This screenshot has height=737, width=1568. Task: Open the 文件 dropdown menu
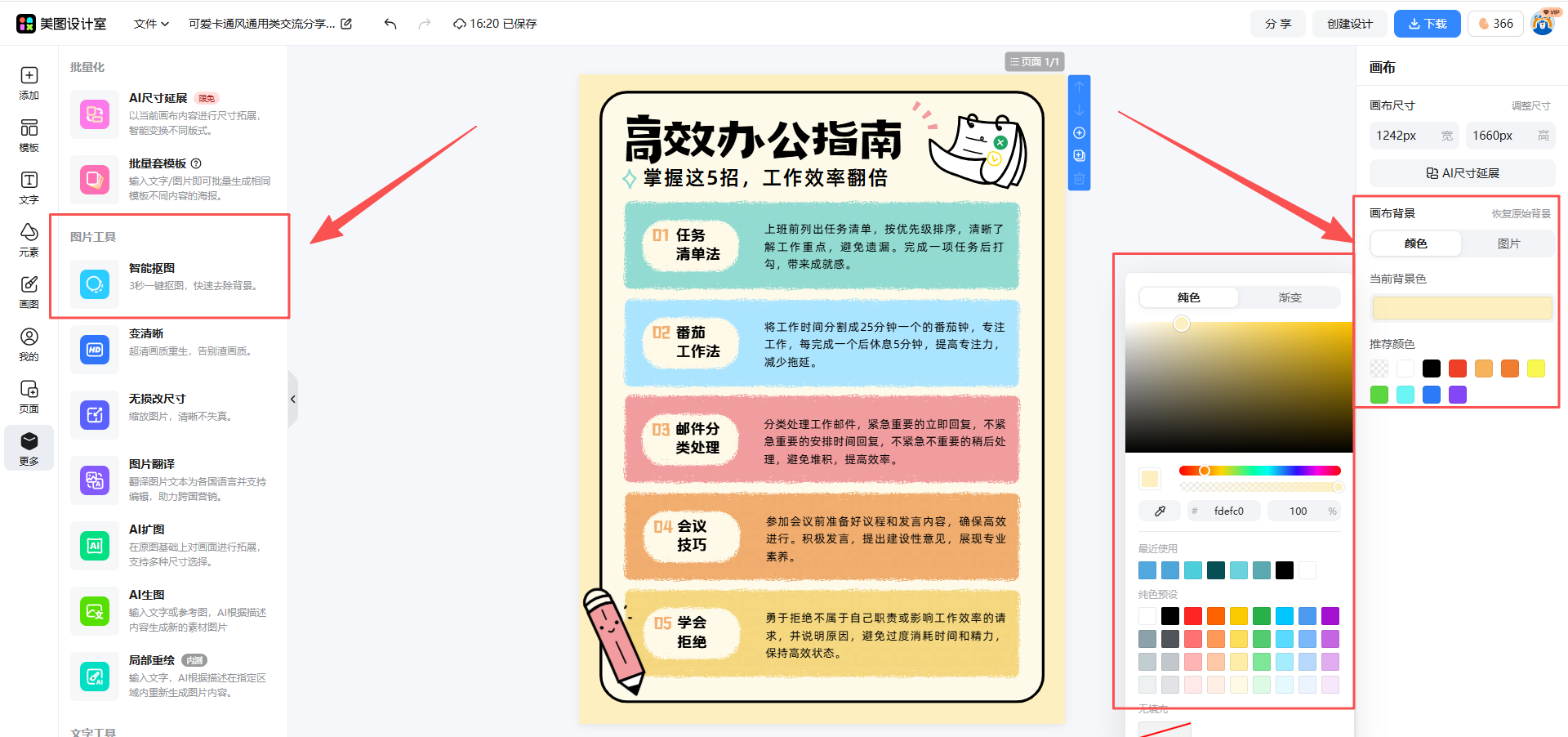click(151, 24)
